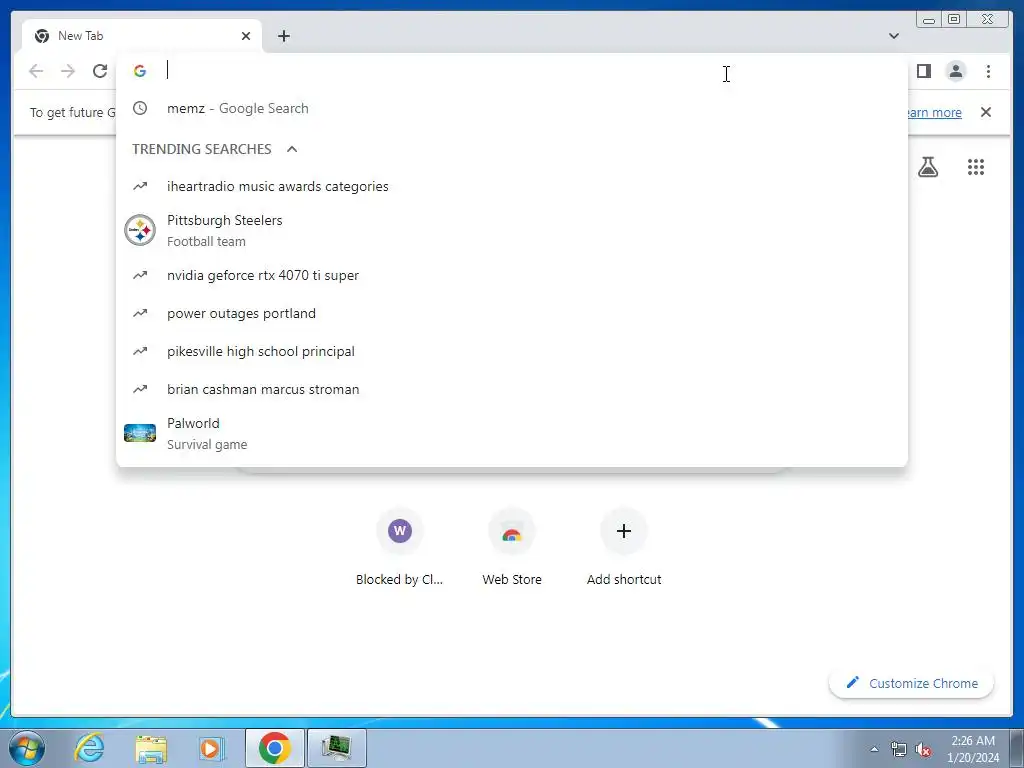Open a new tab with plus button
Screen dimensions: 1024x768
pos(283,36)
